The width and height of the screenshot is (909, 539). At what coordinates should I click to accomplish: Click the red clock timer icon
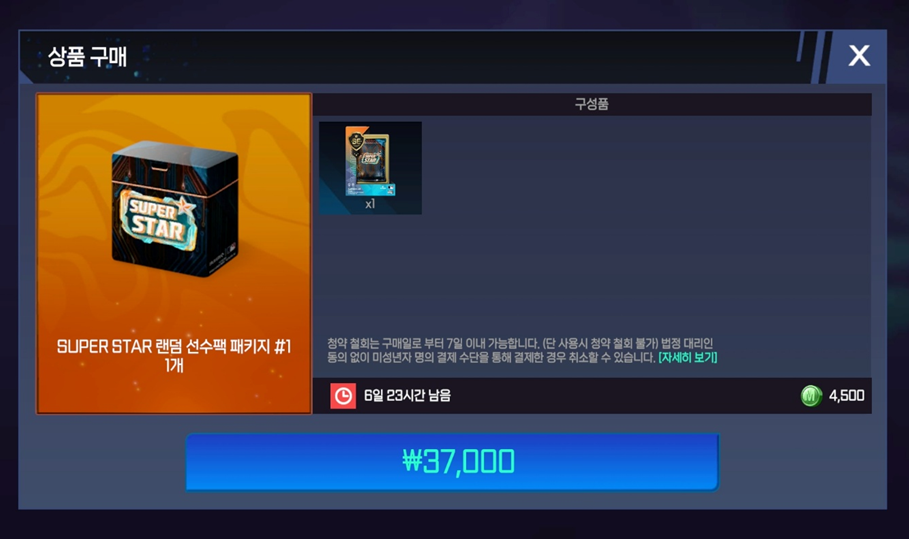tap(343, 396)
